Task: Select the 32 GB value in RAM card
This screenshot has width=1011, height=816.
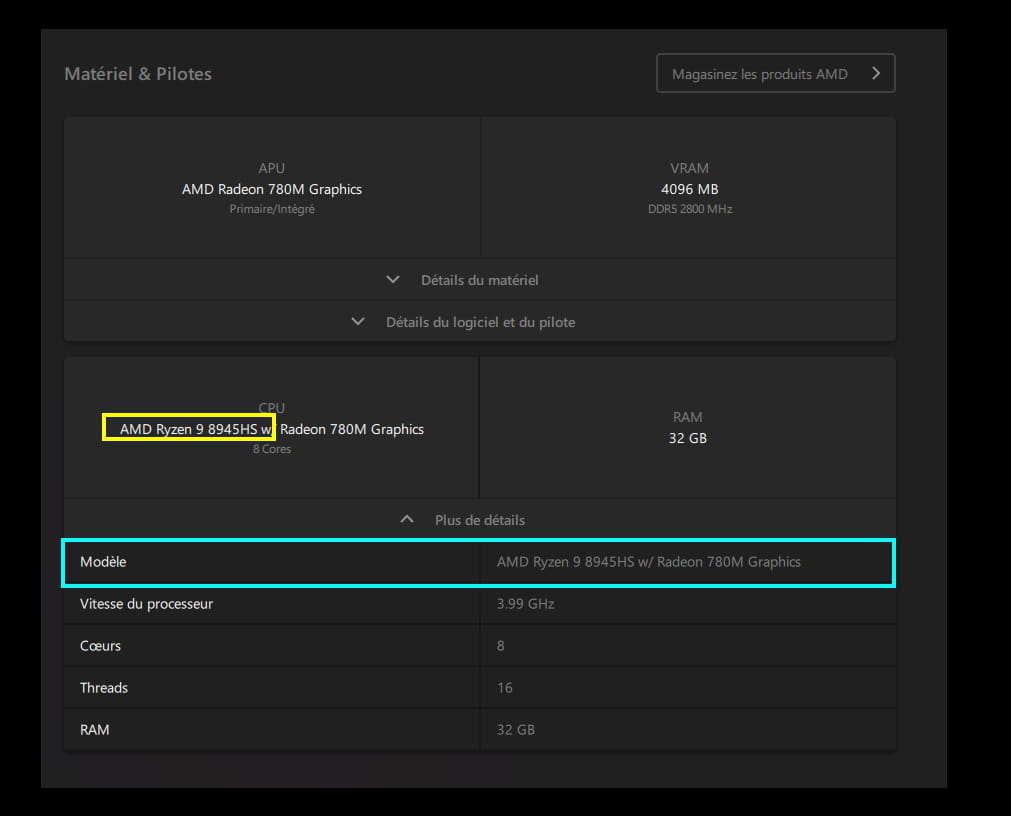Action: click(687, 438)
